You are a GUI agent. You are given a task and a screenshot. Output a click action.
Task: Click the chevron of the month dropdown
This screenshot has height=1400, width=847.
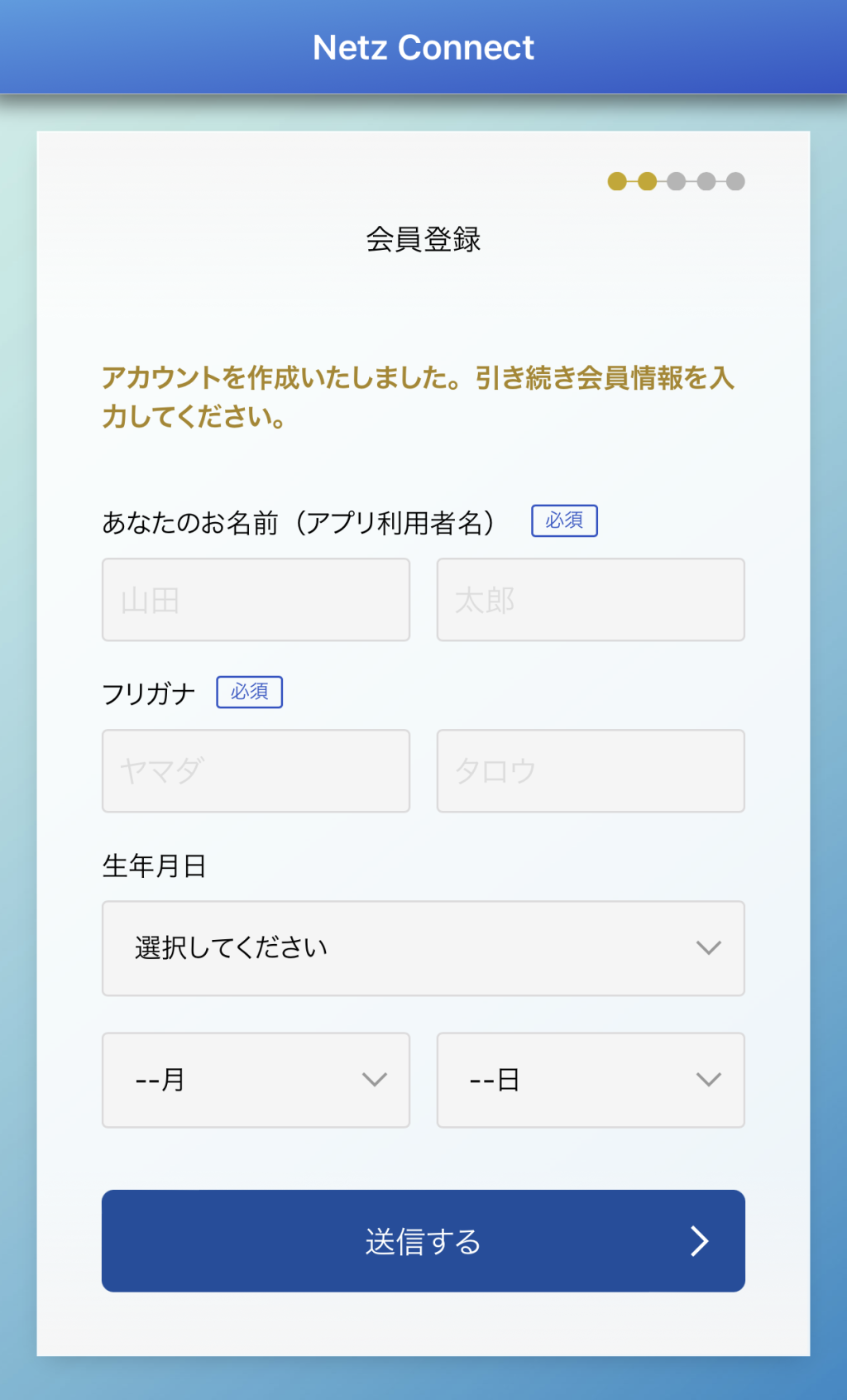pyautogui.click(x=375, y=1080)
